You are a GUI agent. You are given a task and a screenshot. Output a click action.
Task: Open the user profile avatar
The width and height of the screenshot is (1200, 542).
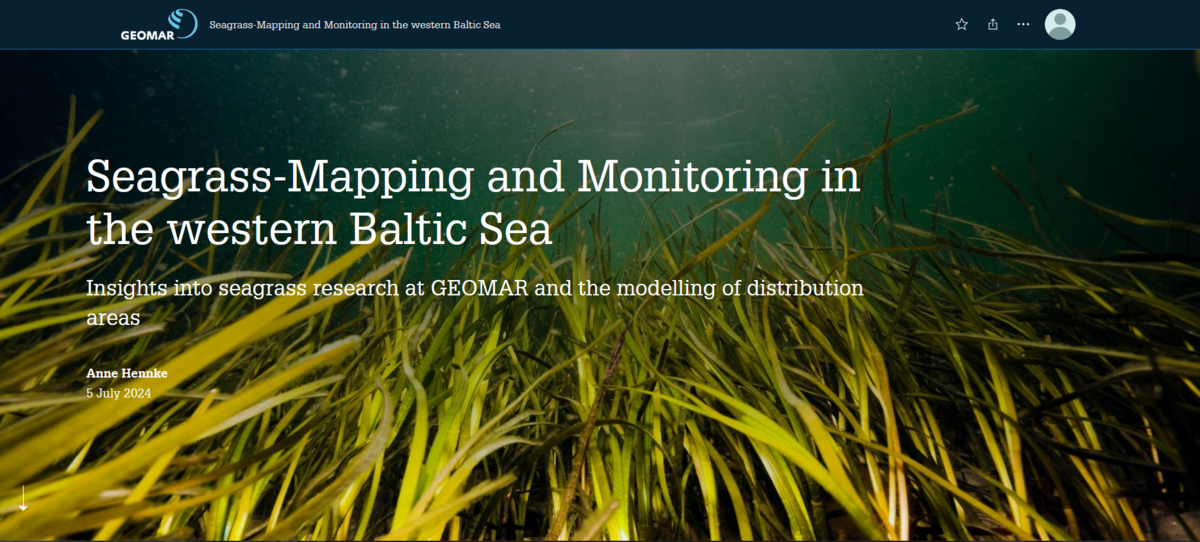pyautogui.click(x=1060, y=24)
